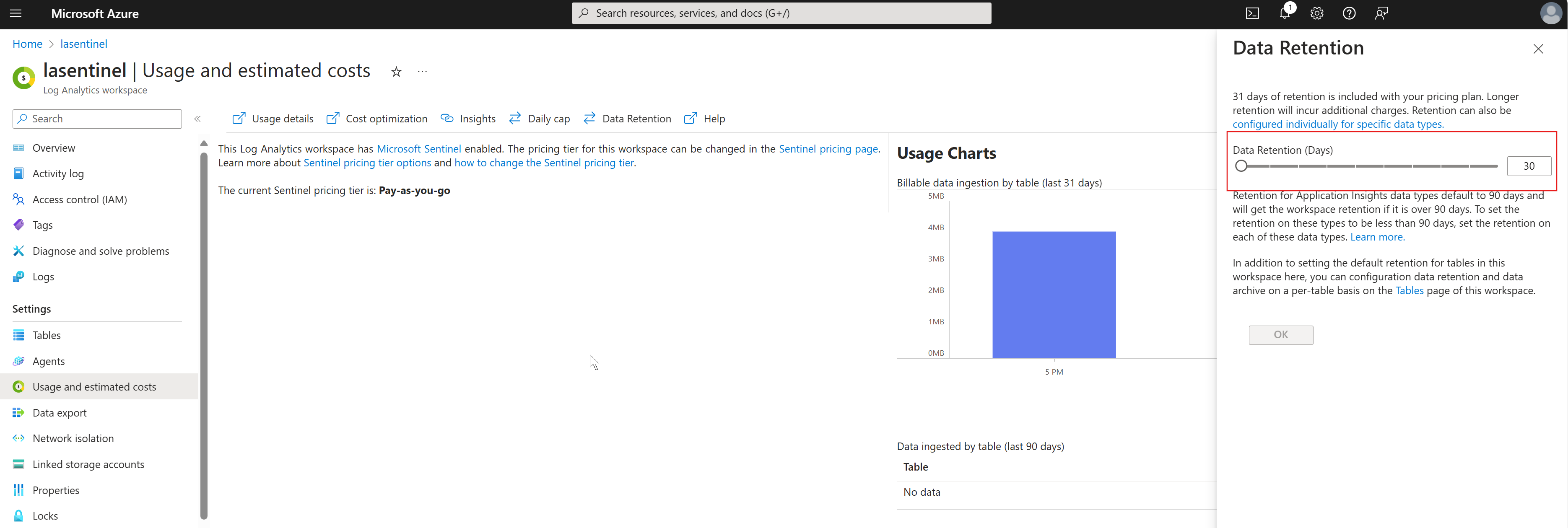Click the lasentinel breadcrumb link
The width and height of the screenshot is (1568, 528).
pos(83,44)
